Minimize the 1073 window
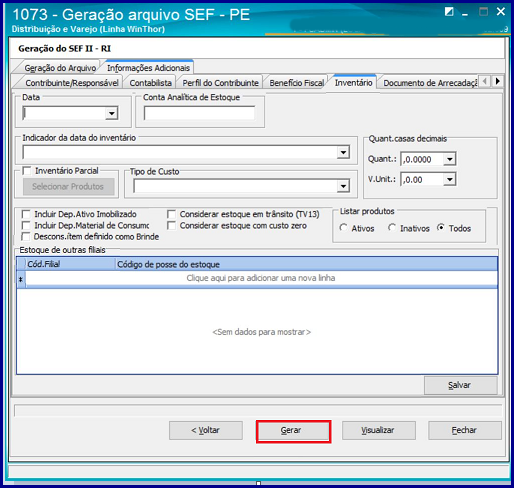The height and width of the screenshot is (488, 514). pos(465,13)
